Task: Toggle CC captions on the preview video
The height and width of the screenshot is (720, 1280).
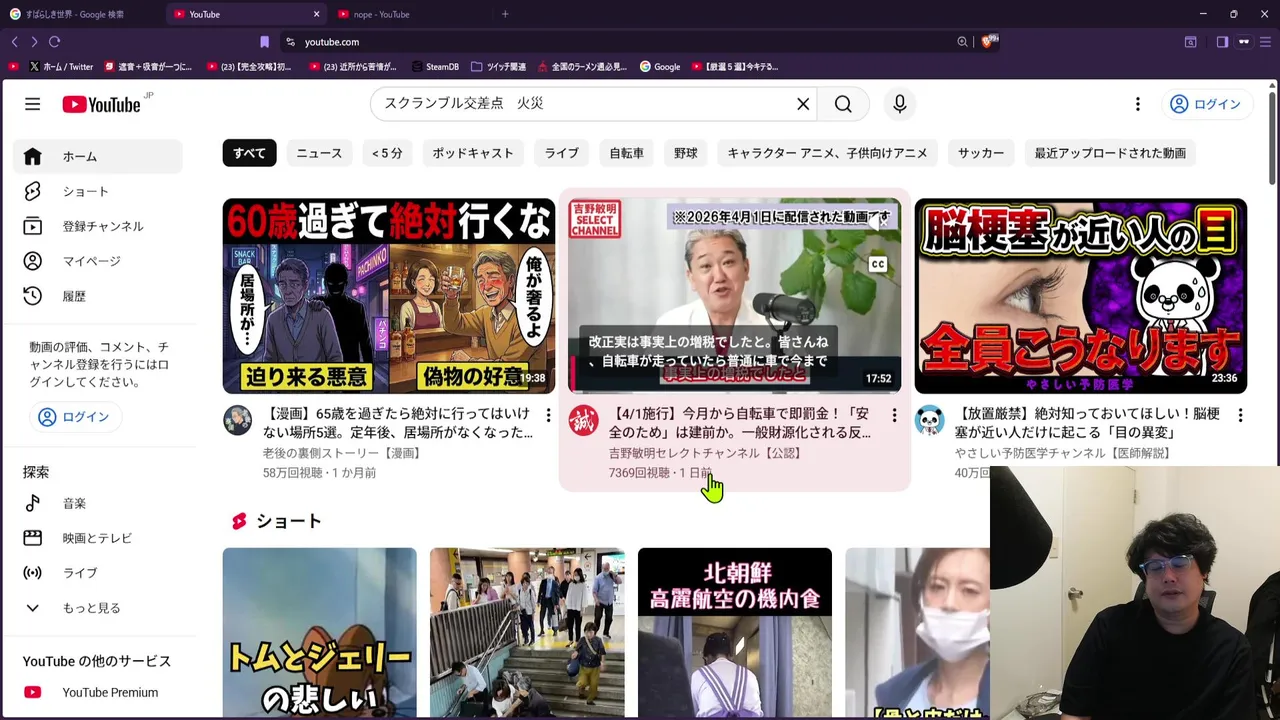Action: (878, 264)
